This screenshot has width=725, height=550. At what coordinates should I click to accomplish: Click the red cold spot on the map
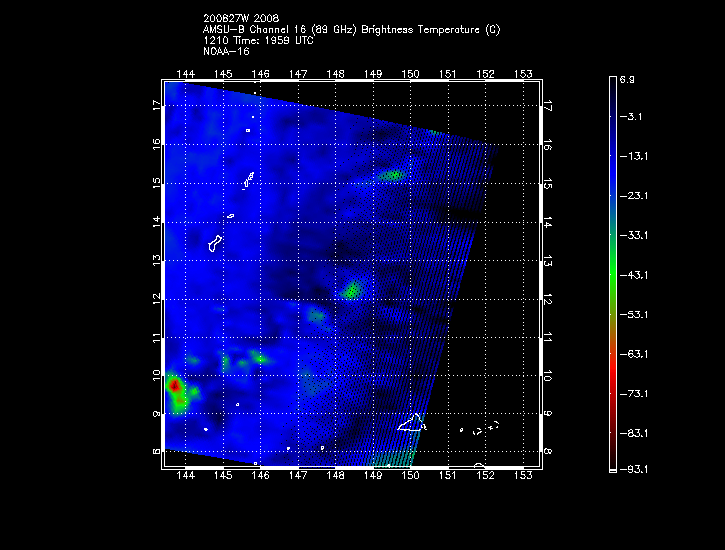point(174,384)
